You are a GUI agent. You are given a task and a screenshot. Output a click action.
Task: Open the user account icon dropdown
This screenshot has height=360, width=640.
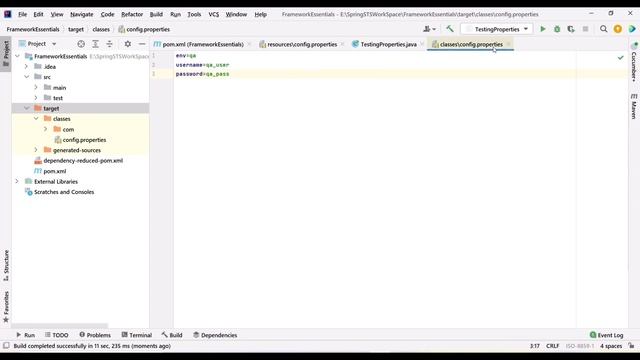point(429,29)
